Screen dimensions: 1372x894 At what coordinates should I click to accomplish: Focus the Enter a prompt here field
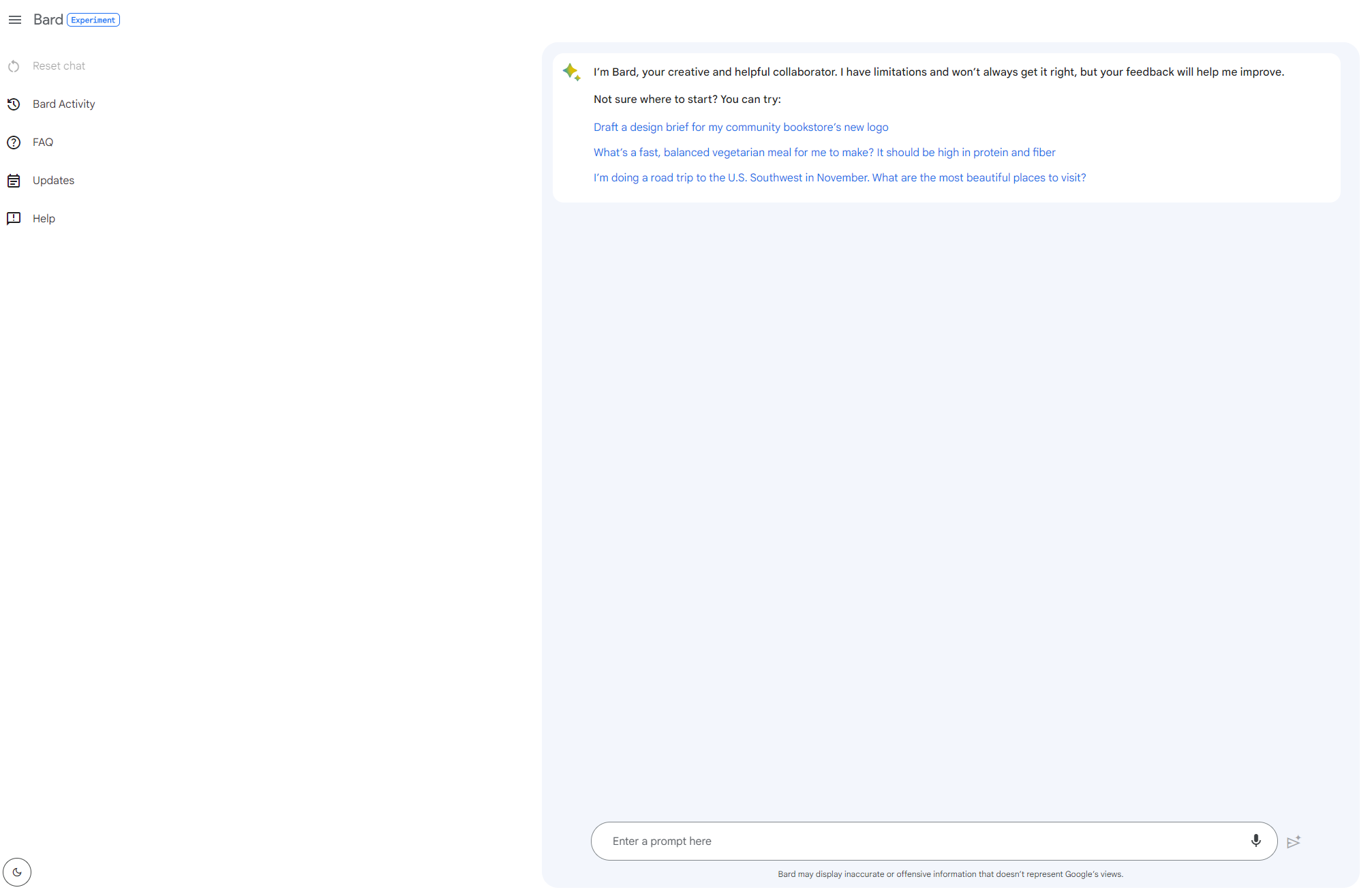920,841
